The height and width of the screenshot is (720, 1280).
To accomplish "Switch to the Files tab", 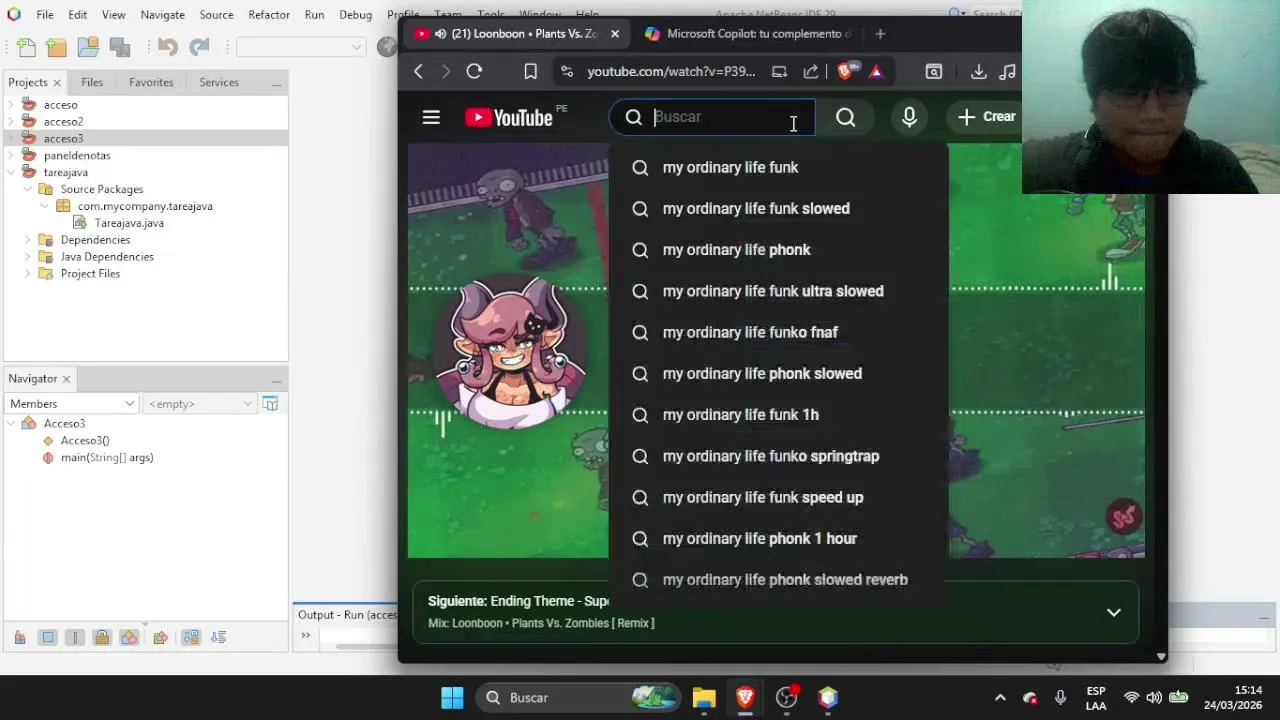I will pos(92,82).
